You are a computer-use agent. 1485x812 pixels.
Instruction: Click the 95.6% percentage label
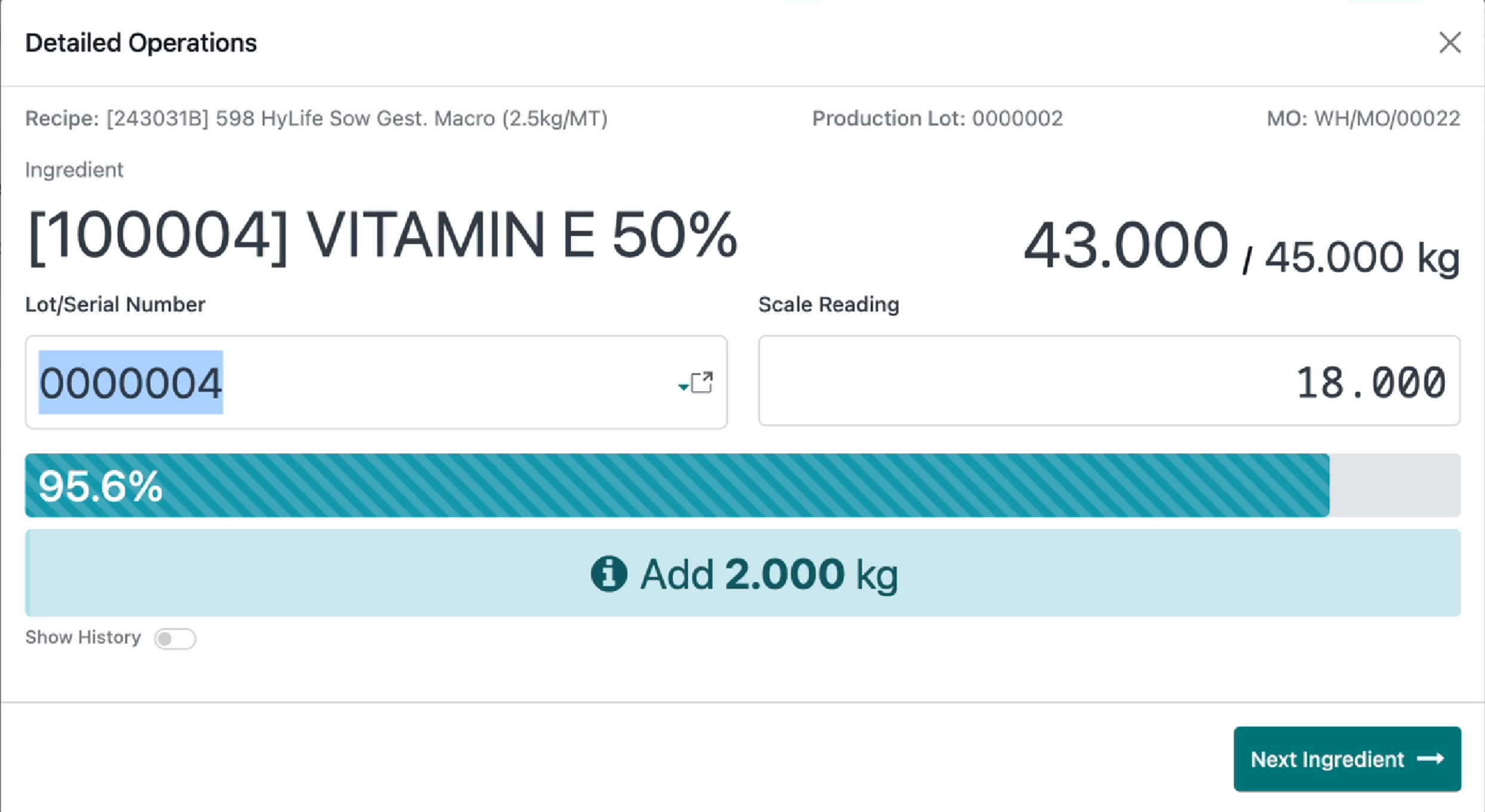tap(100, 486)
